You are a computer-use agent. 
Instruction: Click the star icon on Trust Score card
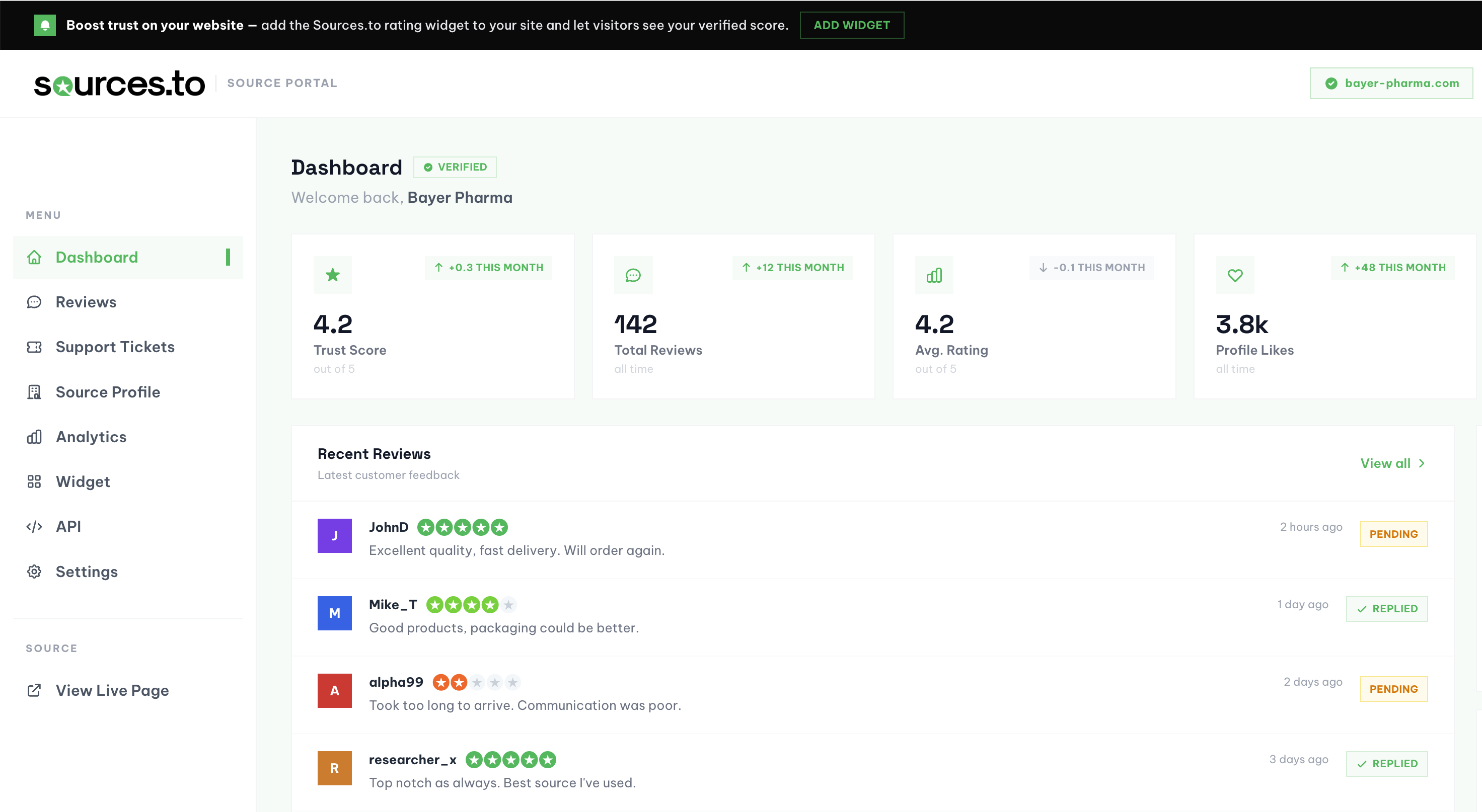pos(333,275)
